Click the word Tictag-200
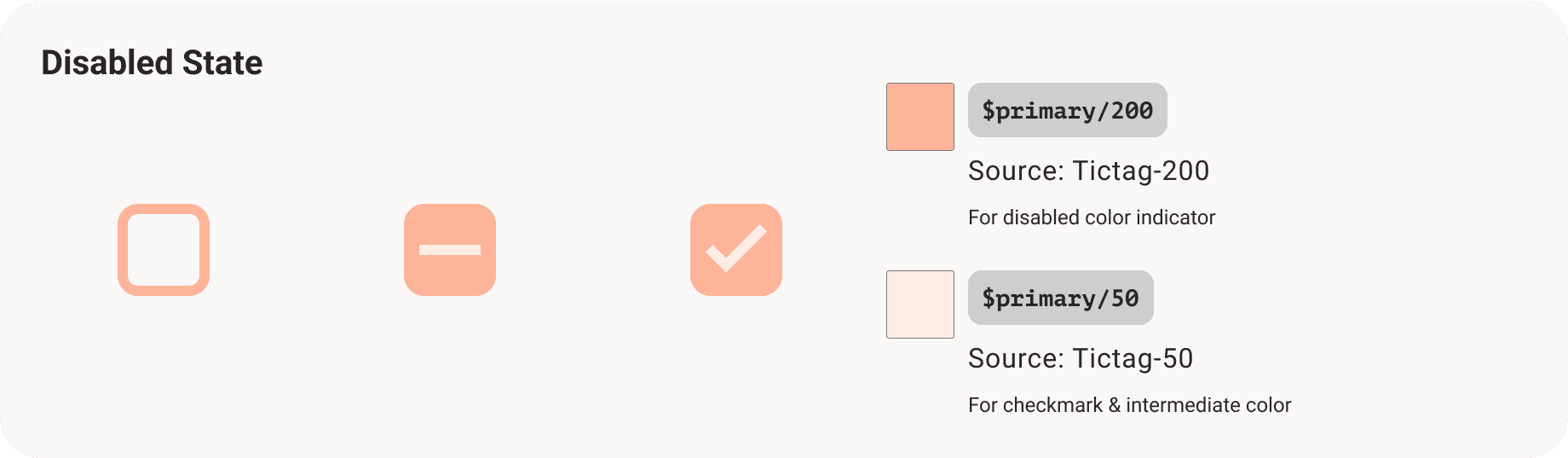 pyautogui.click(x=1141, y=171)
